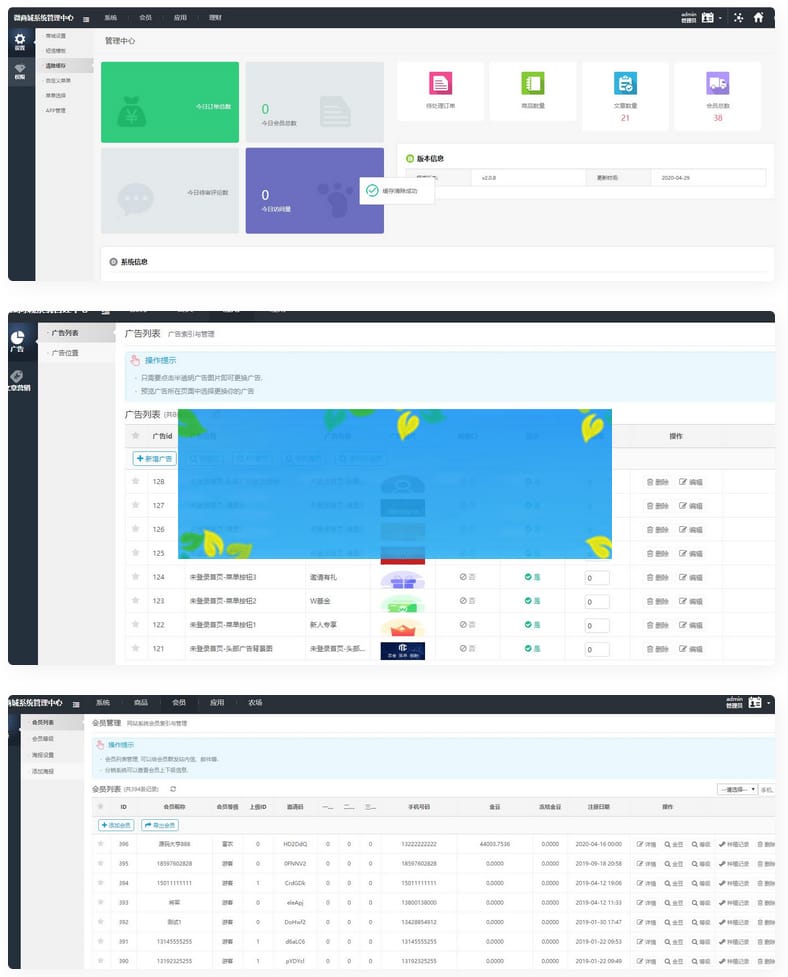Select the 设置 gear icon in sidebar
The image size is (788, 977).
[x=20, y=40]
